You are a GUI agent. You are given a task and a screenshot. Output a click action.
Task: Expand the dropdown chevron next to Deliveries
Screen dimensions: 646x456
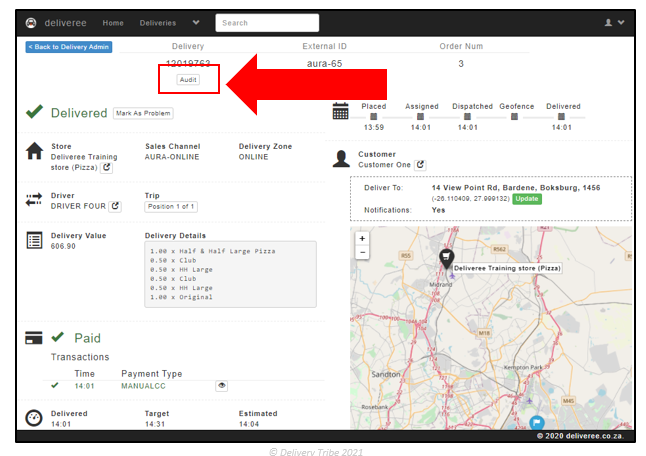click(196, 23)
